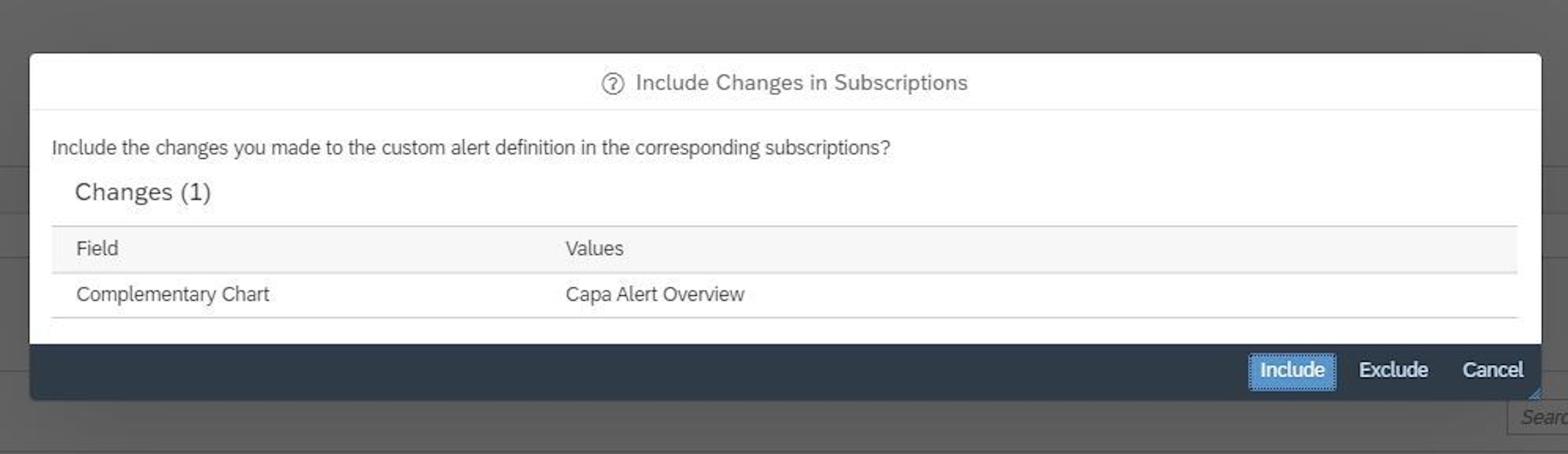The width and height of the screenshot is (1568, 454).
Task: Click the Values column header
Action: (595, 249)
